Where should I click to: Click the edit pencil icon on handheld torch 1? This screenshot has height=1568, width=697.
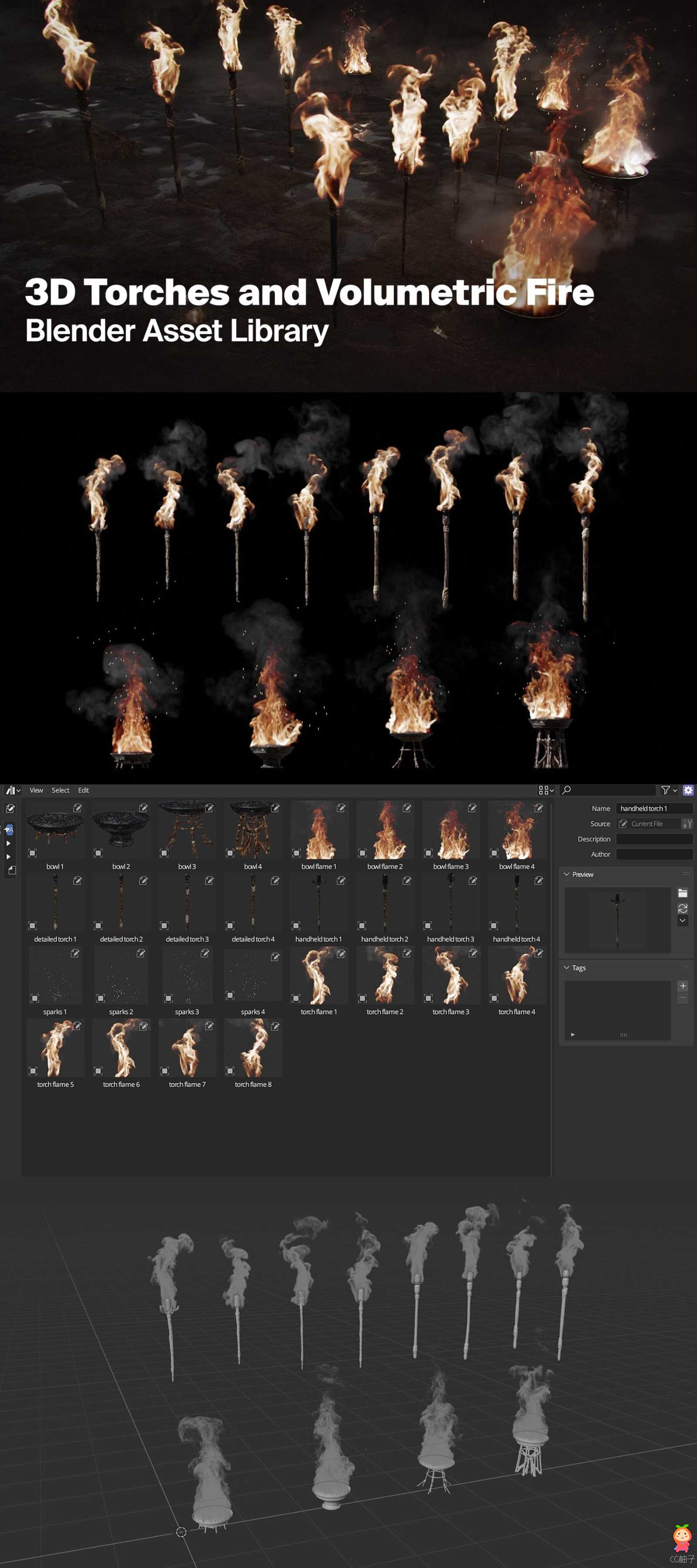pos(341,880)
